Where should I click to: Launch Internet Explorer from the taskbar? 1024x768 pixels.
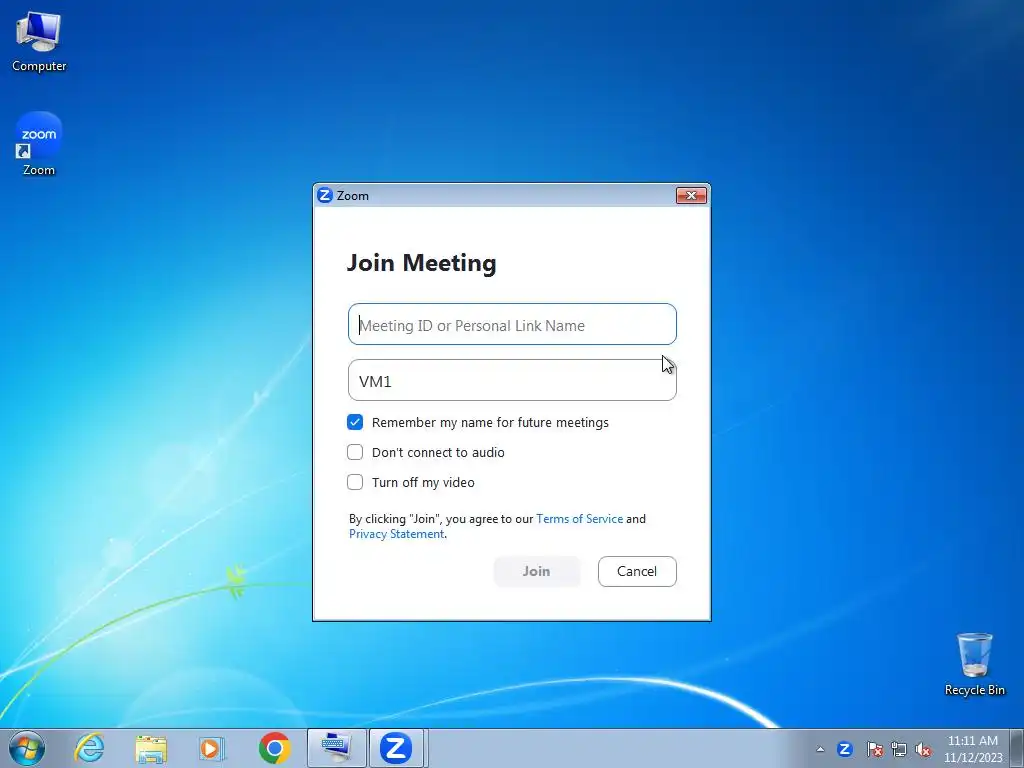[x=89, y=748]
